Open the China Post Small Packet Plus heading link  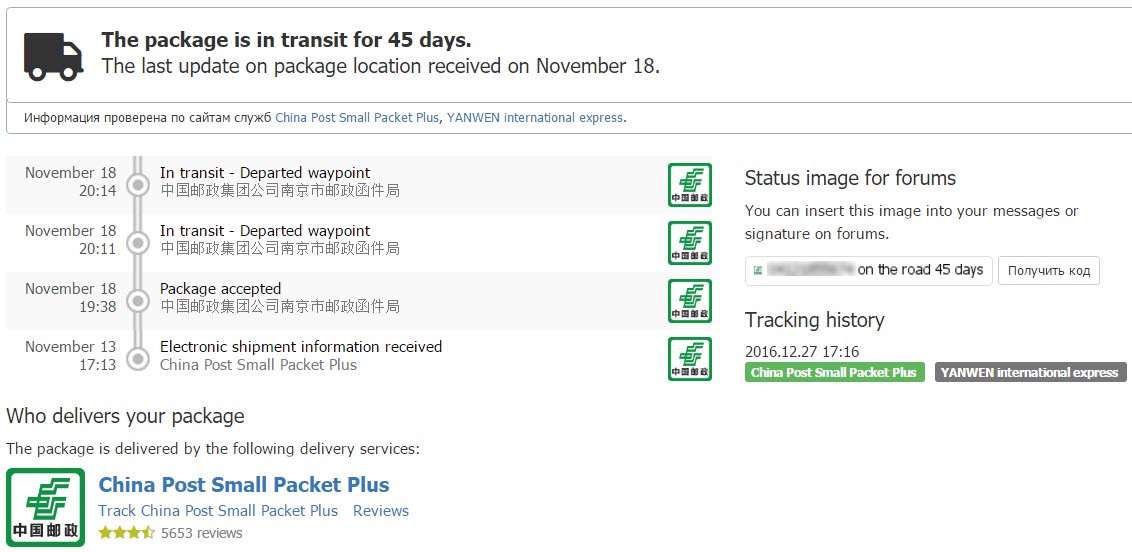[x=244, y=485]
